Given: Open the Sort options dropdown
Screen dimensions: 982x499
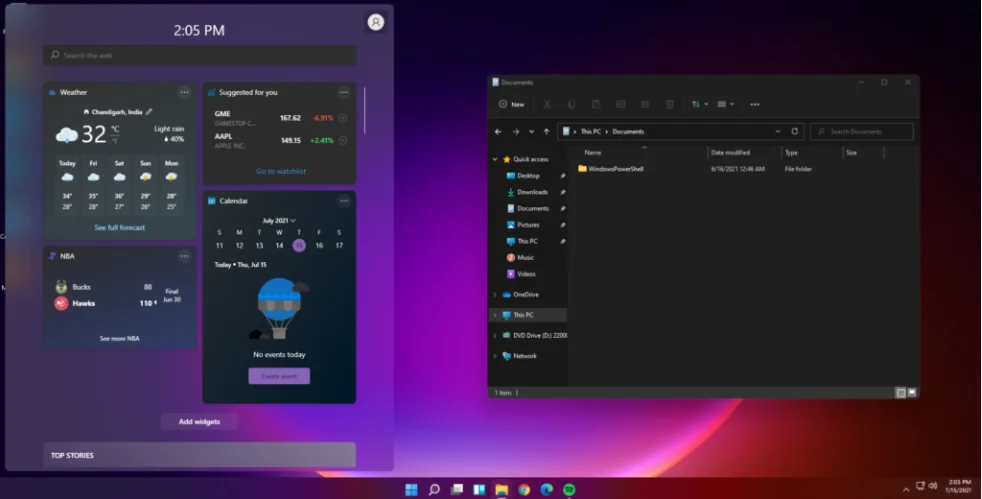Looking at the screenshot, I should tap(699, 104).
